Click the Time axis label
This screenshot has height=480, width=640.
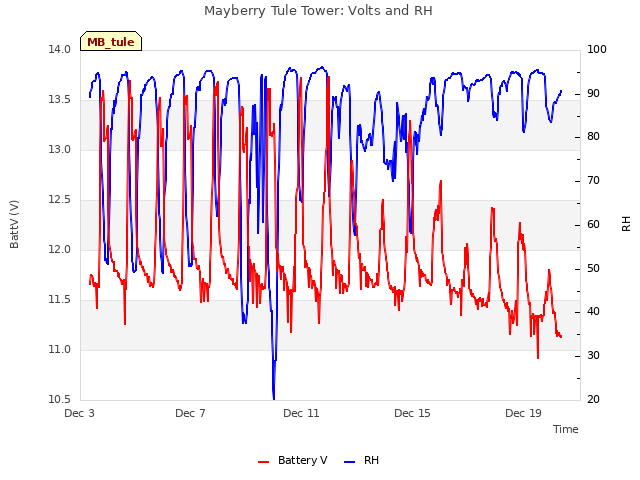pos(565,429)
